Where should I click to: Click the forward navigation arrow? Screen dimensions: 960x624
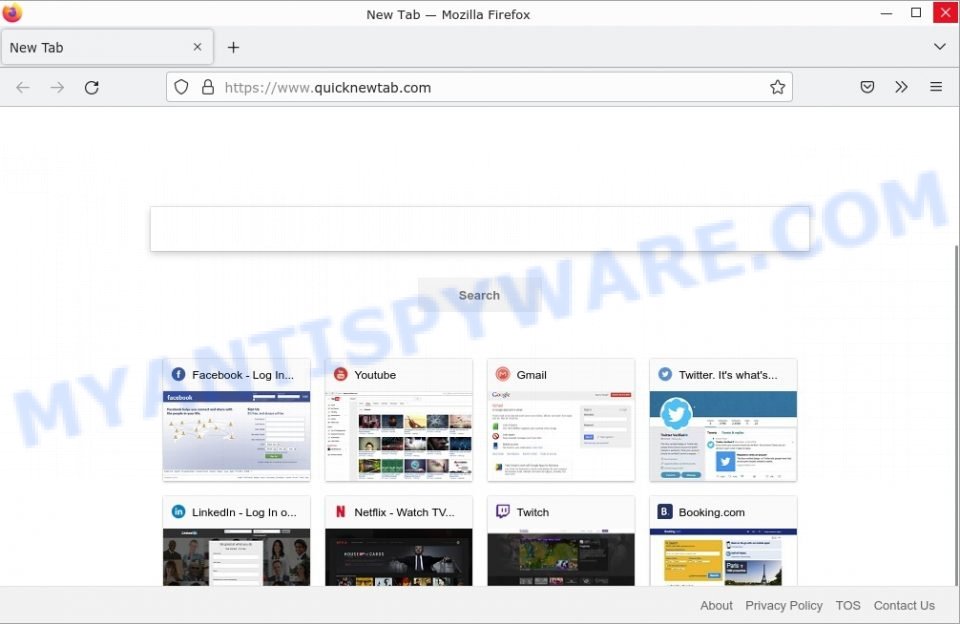57,88
